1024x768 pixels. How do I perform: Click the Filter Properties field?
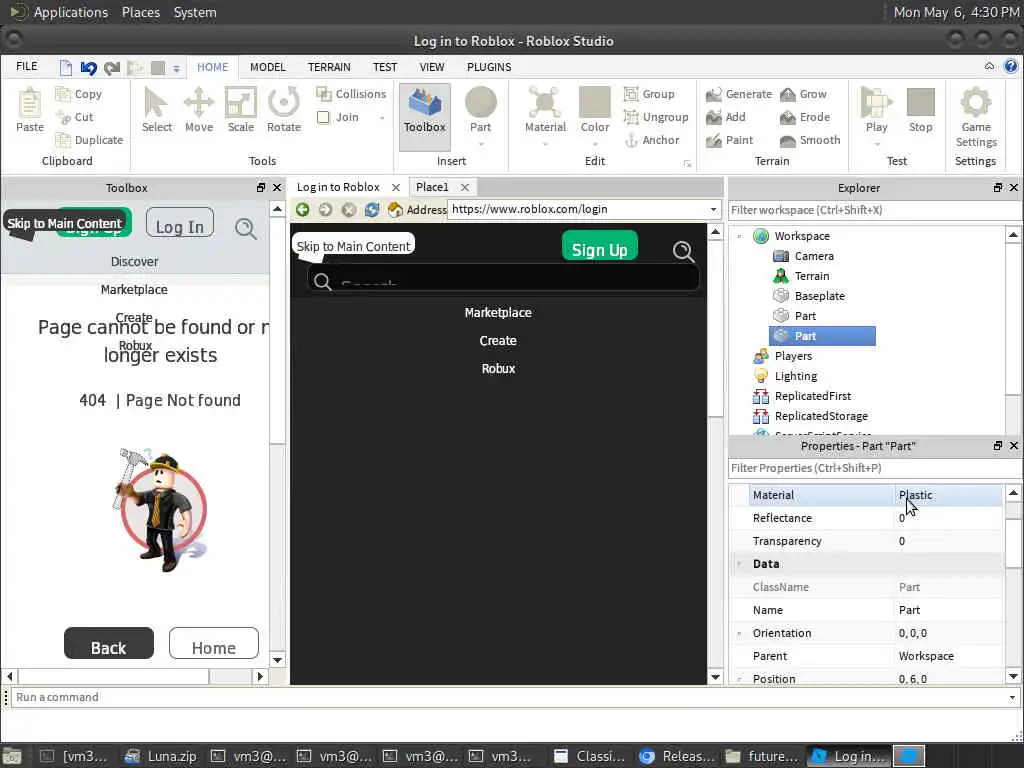874,468
